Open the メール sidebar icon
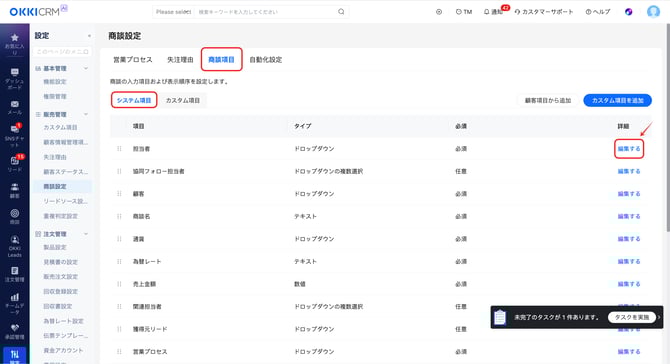Viewport: 670px width, 364px height. click(15, 108)
